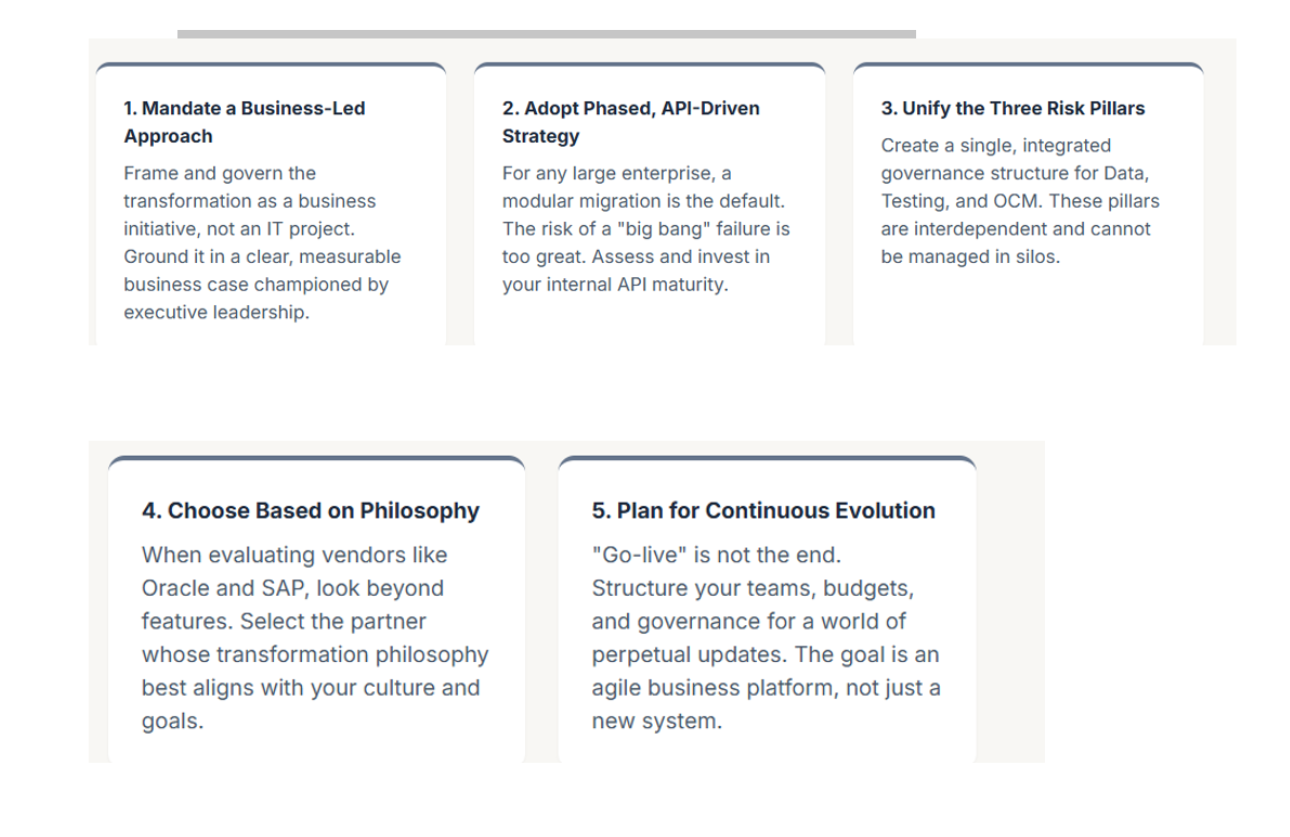Click the 'Plan for Continuous Evolution' heading
Image resolution: width=1290 pixels, height=837 pixels.
(764, 511)
